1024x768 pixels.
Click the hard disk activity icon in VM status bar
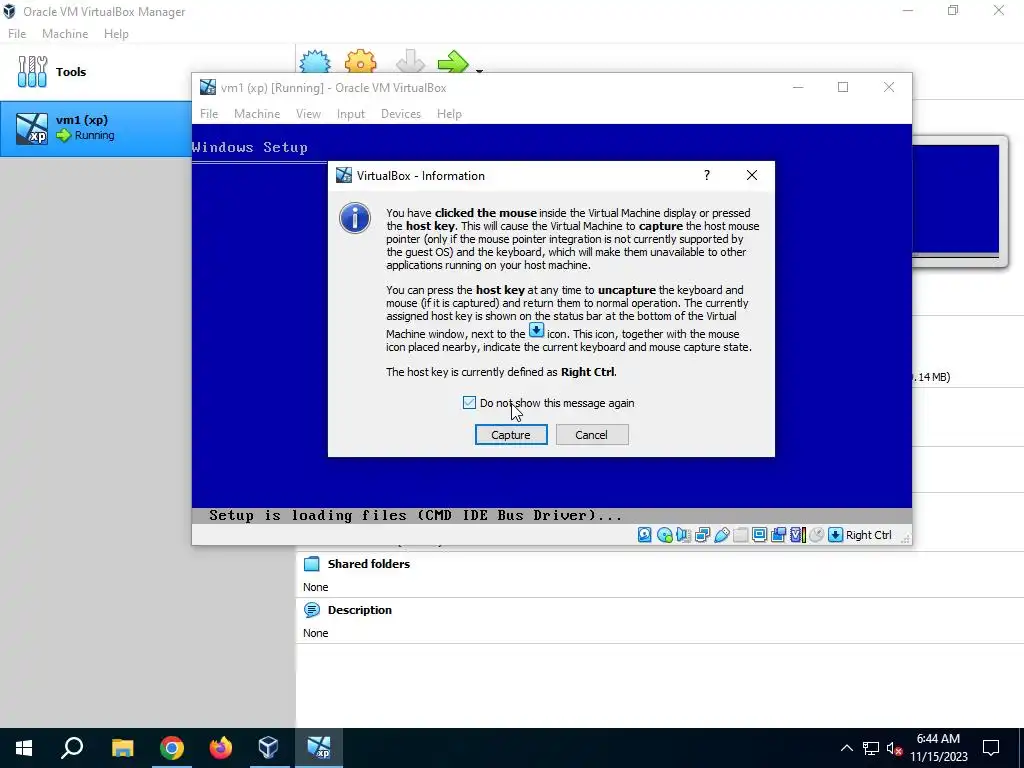[x=645, y=535]
